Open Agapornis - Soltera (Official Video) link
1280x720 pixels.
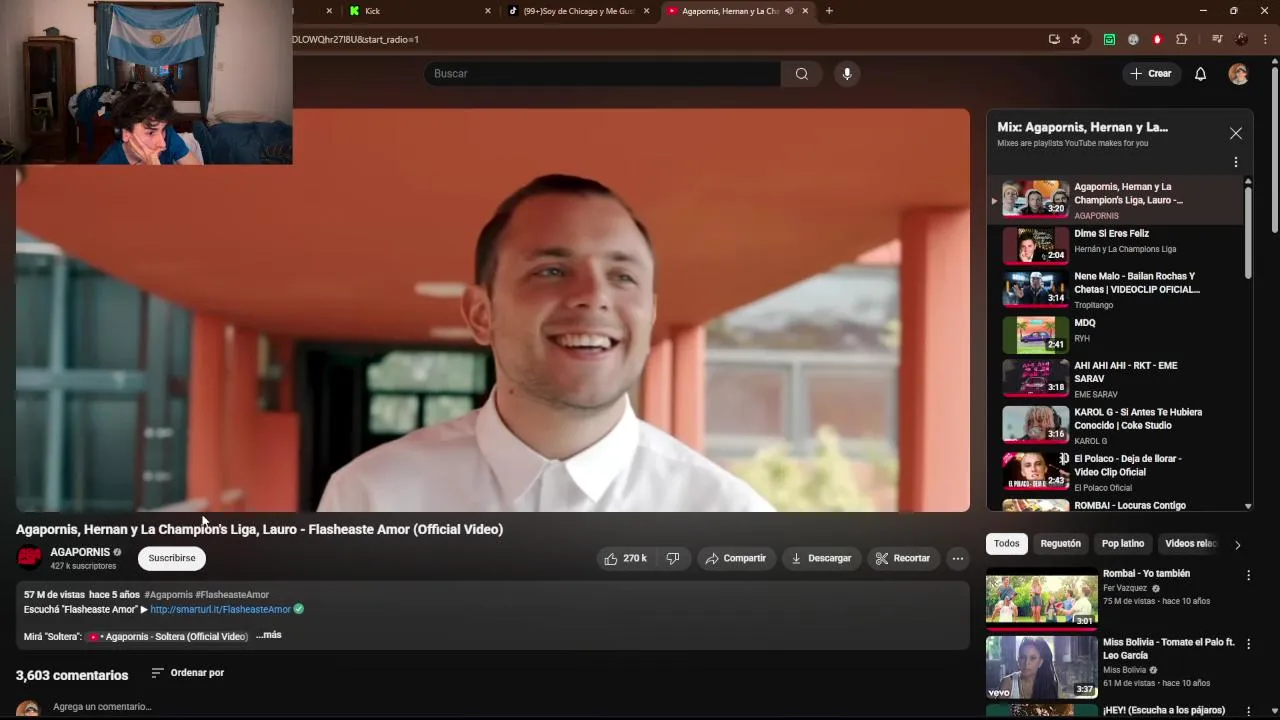click(168, 636)
